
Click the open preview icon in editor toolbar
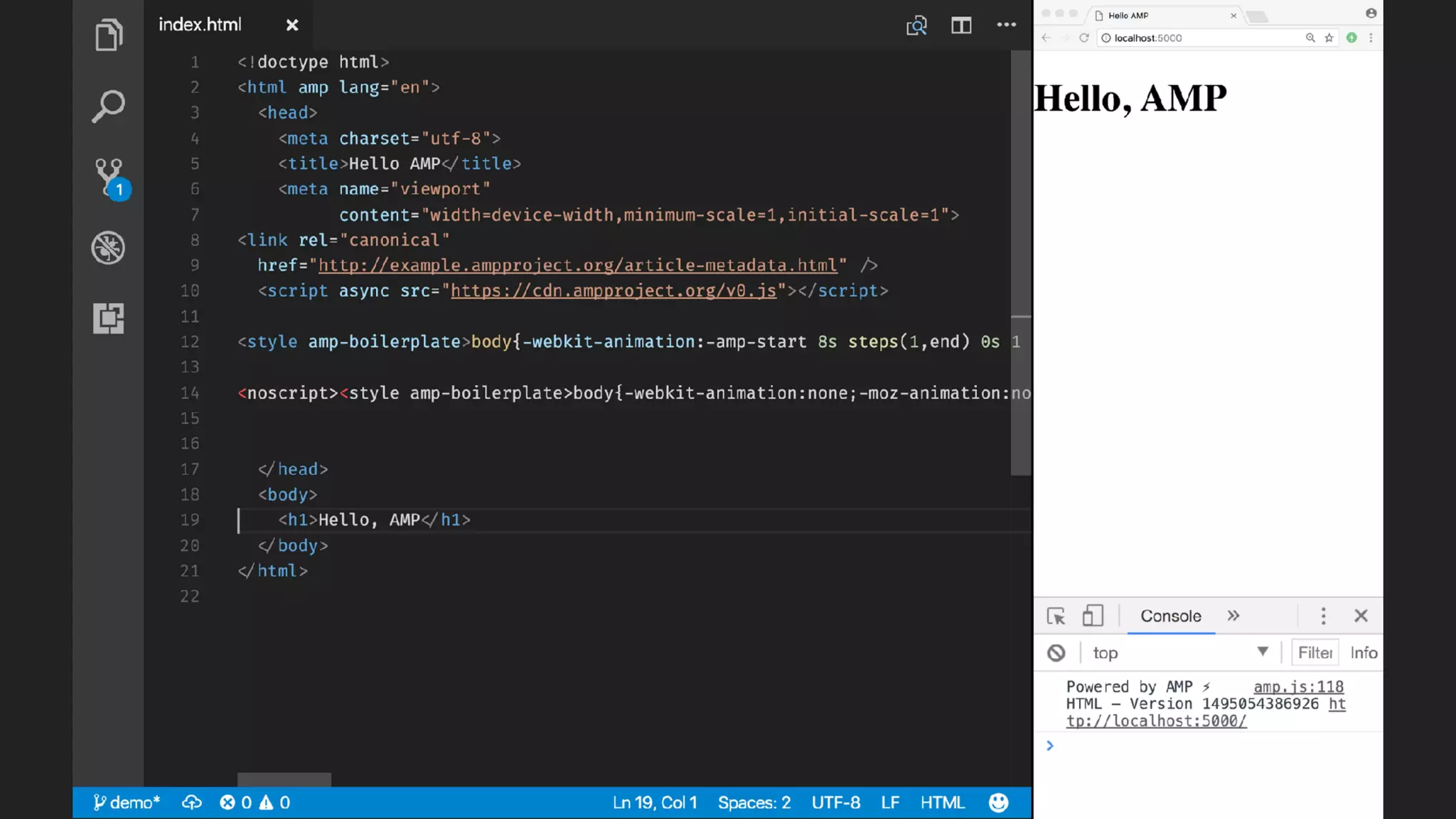[916, 26]
